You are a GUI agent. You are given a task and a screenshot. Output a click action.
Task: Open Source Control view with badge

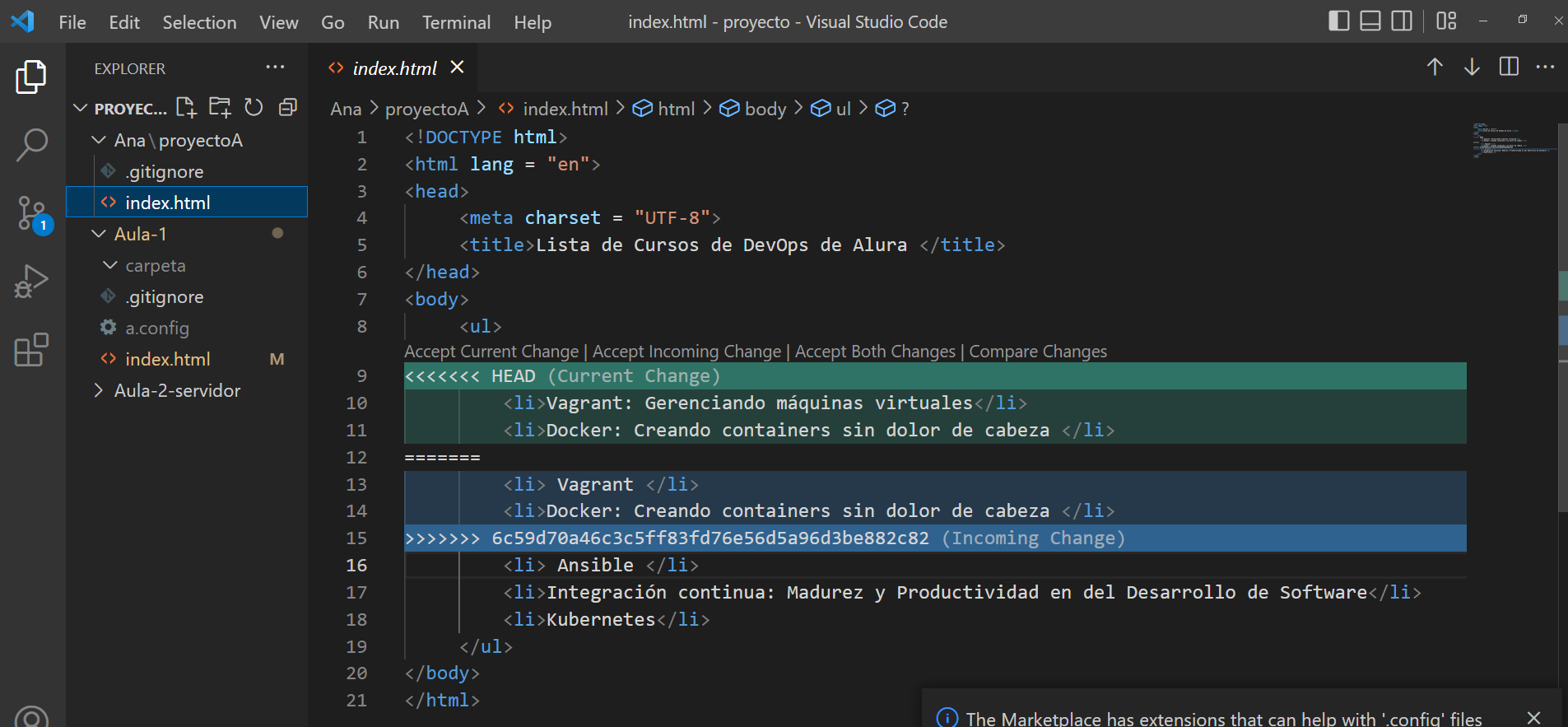pyautogui.click(x=33, y=214)
